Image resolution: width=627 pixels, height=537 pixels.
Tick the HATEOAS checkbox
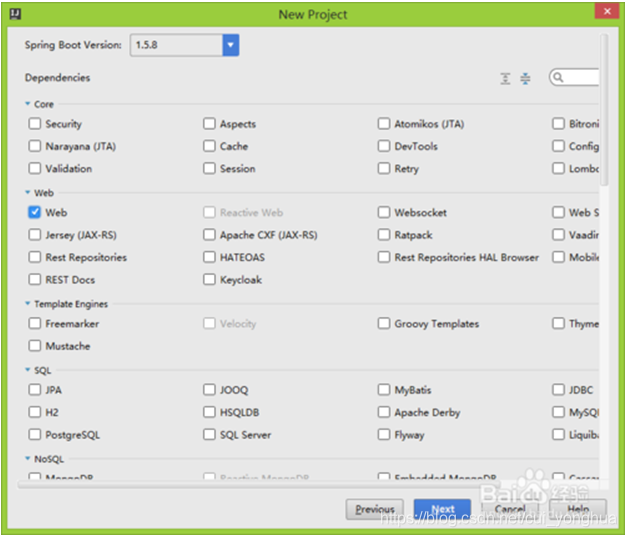tap(209, 257)
